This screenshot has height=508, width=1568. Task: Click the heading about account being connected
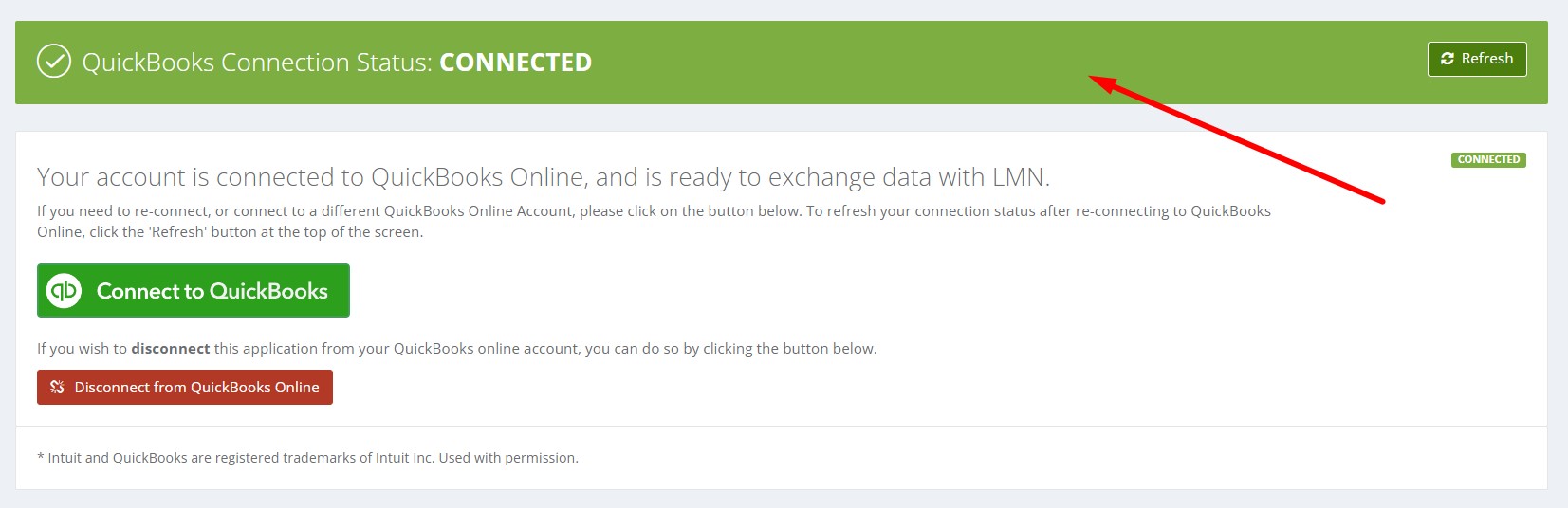tap(543, 177)
